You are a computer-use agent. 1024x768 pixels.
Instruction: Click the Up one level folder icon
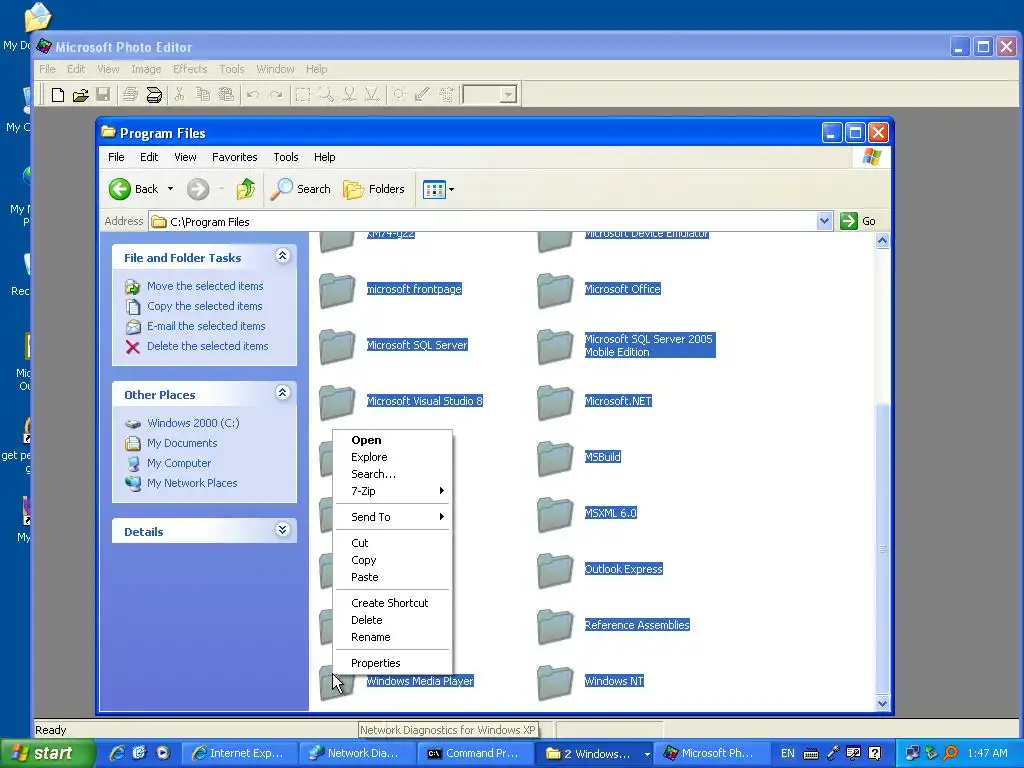click(x=246, y=189)
